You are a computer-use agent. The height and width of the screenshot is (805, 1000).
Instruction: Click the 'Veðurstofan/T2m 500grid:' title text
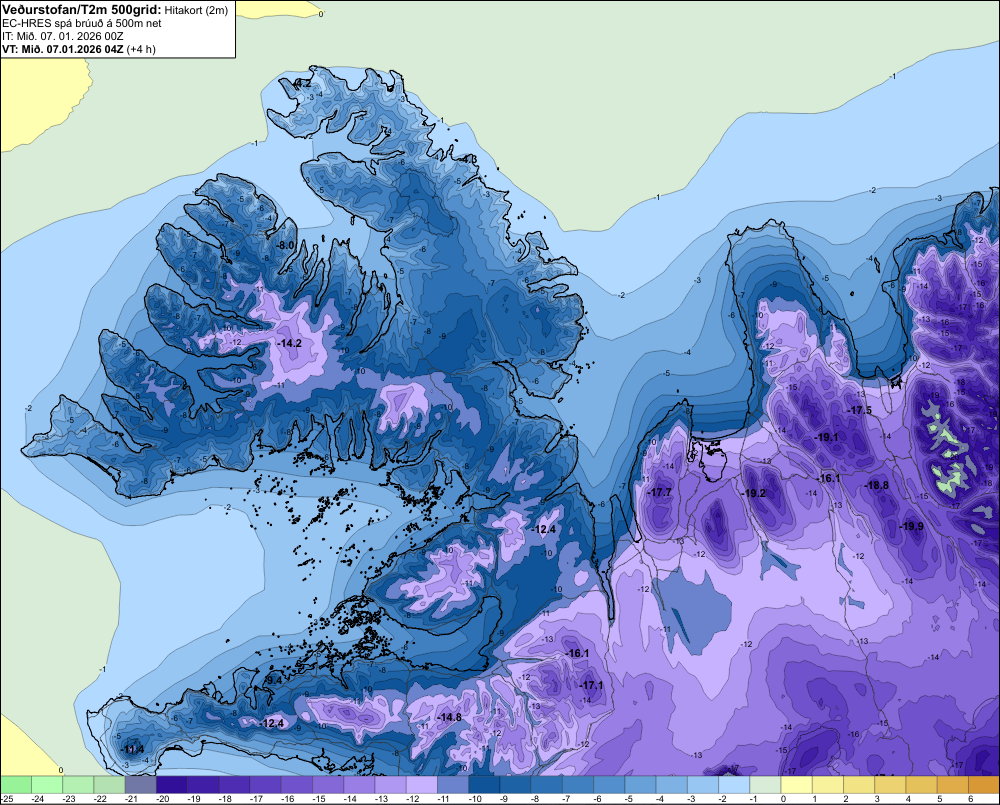pos(82,10)
